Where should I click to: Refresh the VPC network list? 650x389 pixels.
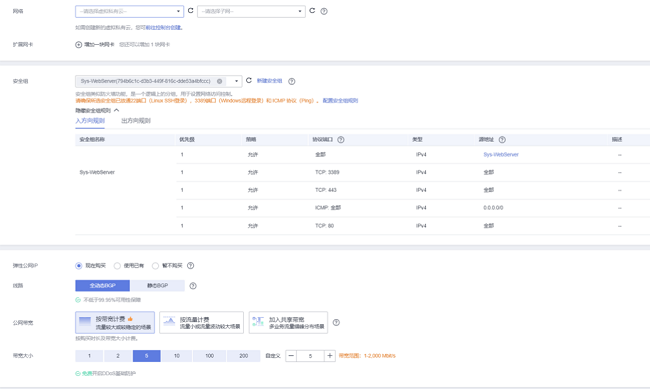pos(191,11)
